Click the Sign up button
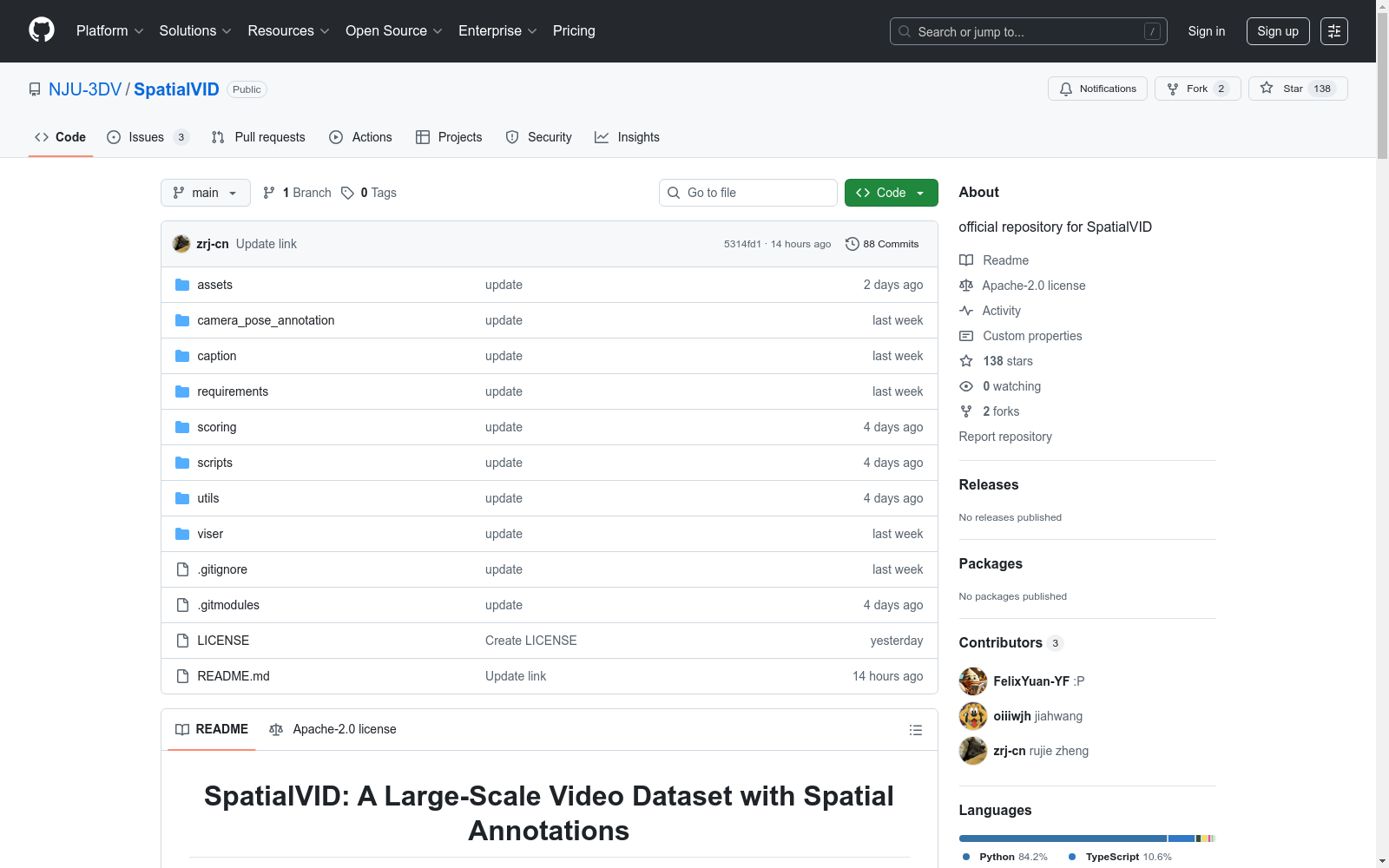The height and width of the screenshot is (868, 1389). tap(1278, 31)
